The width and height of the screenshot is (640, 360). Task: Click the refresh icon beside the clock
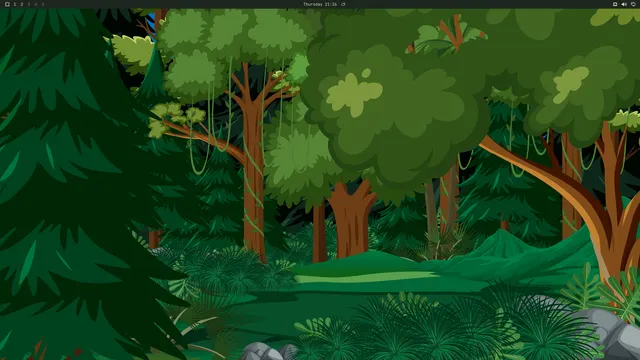click(343, 4)
